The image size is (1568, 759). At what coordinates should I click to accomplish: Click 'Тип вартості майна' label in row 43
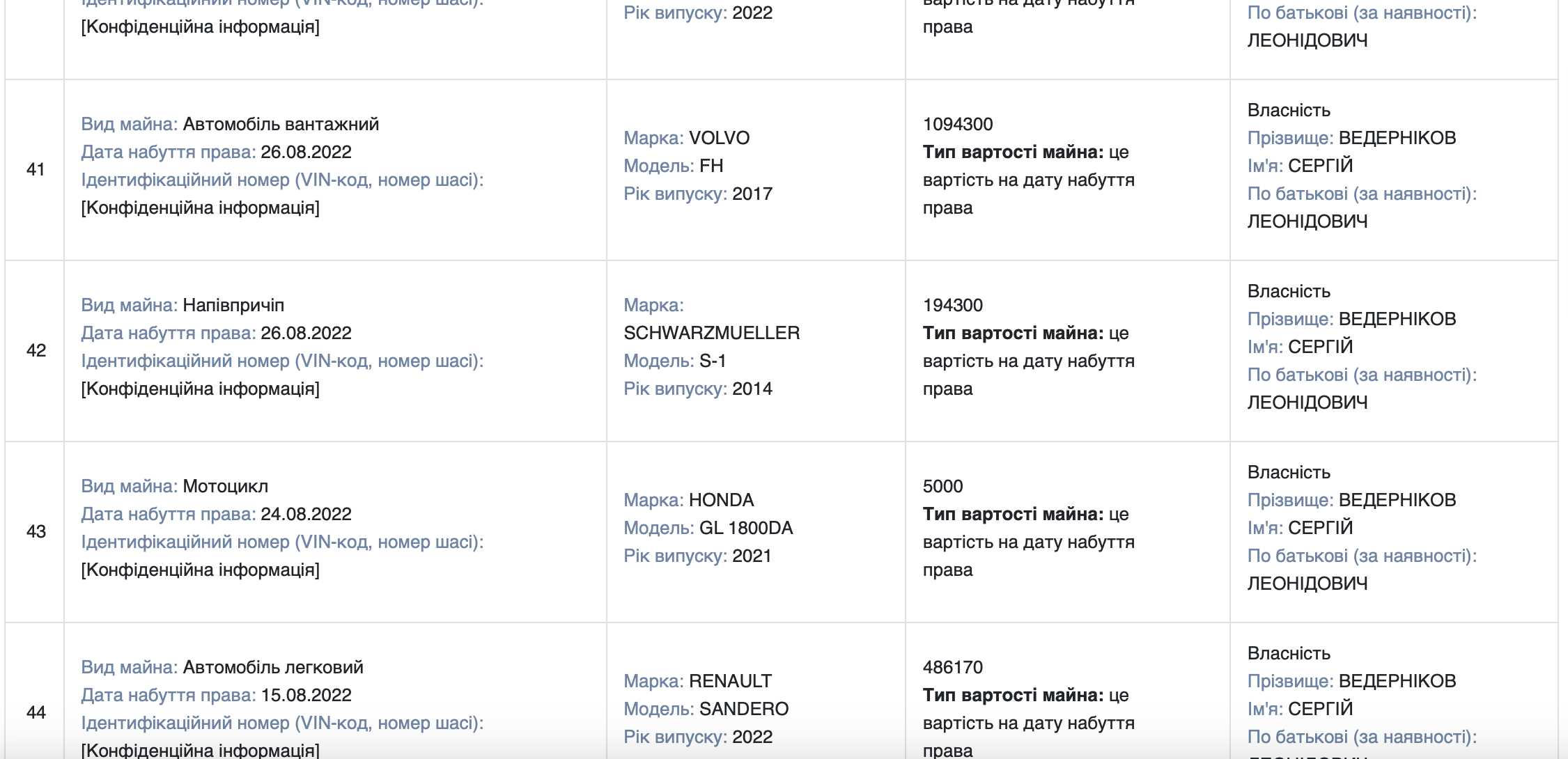pyautogui.click(x=1013, y=514)
